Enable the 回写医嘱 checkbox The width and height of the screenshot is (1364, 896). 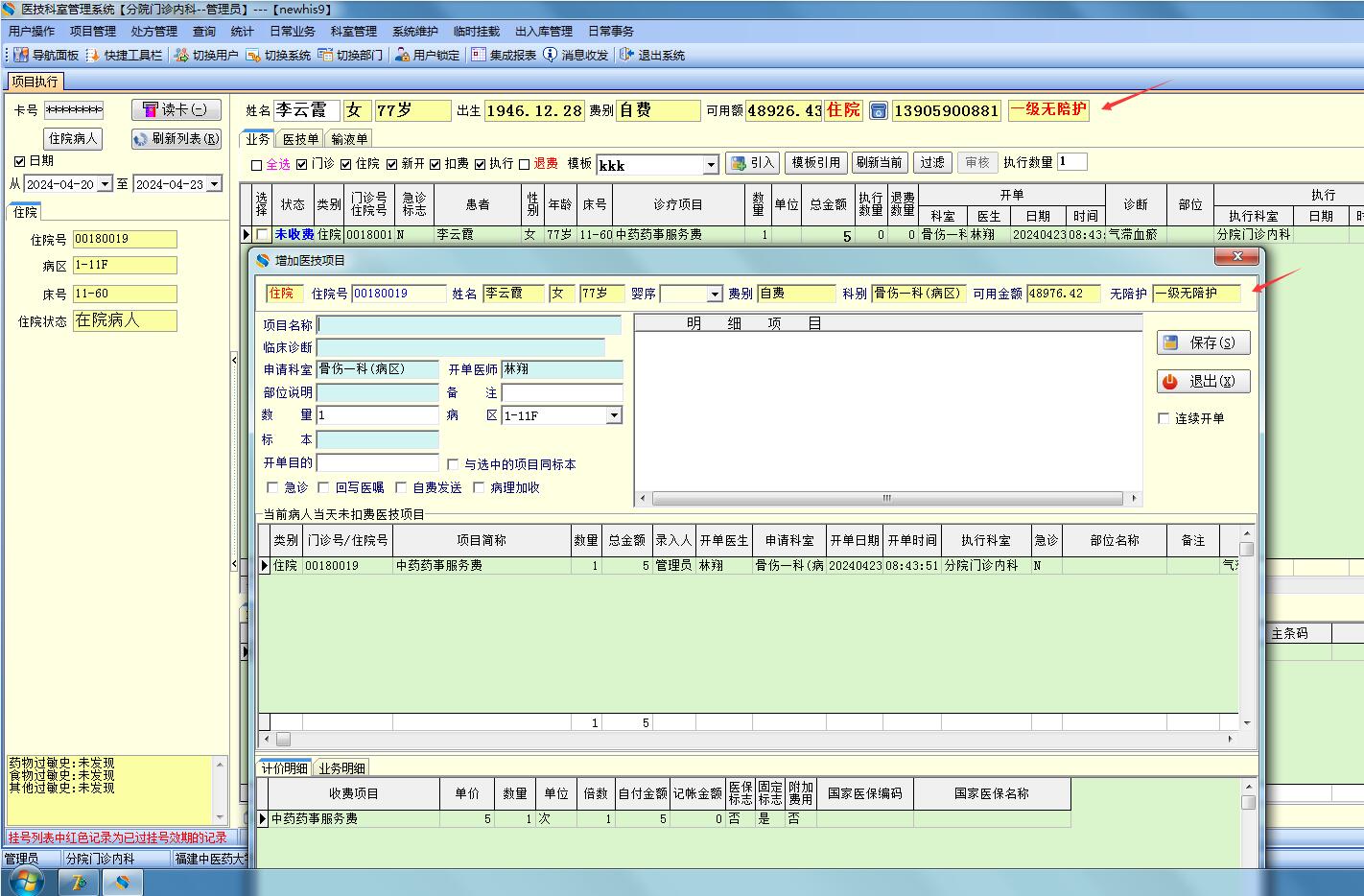coord(323,487)
